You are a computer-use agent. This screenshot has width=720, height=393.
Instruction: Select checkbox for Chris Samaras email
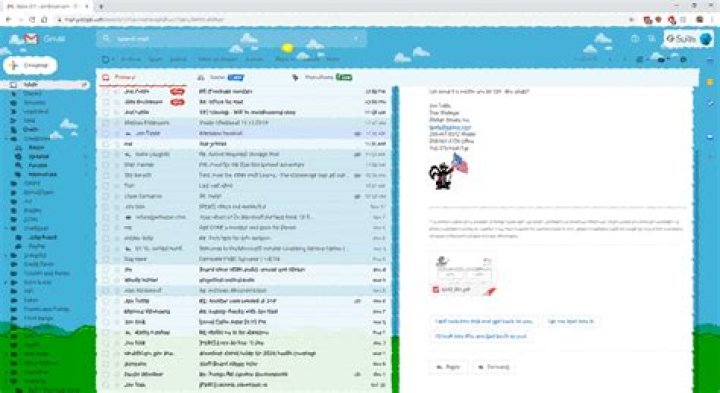pos(106,196)
